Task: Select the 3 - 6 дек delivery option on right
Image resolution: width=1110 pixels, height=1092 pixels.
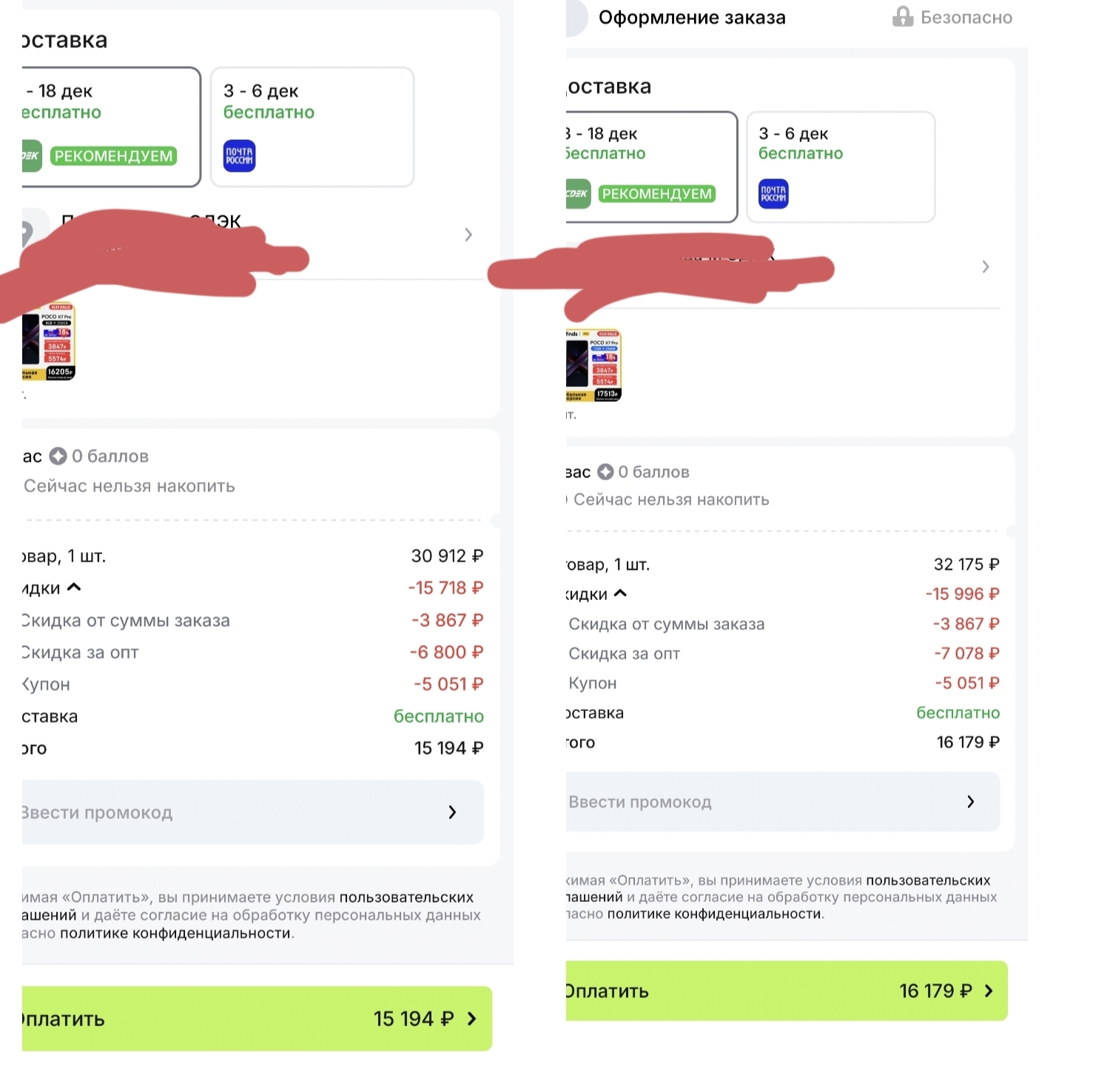Action: click(x=841, y=166)
